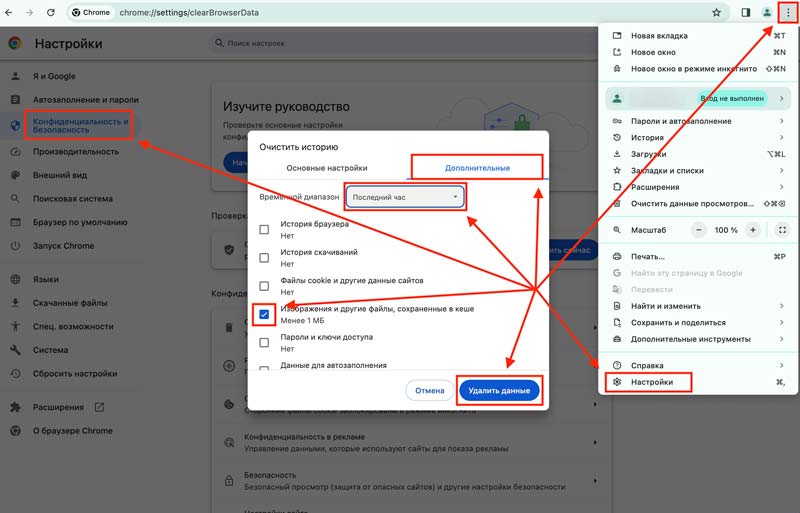Click the Браузер по умолчанию icon
Viewport: 800px width, 513px height.
point(15,222)
